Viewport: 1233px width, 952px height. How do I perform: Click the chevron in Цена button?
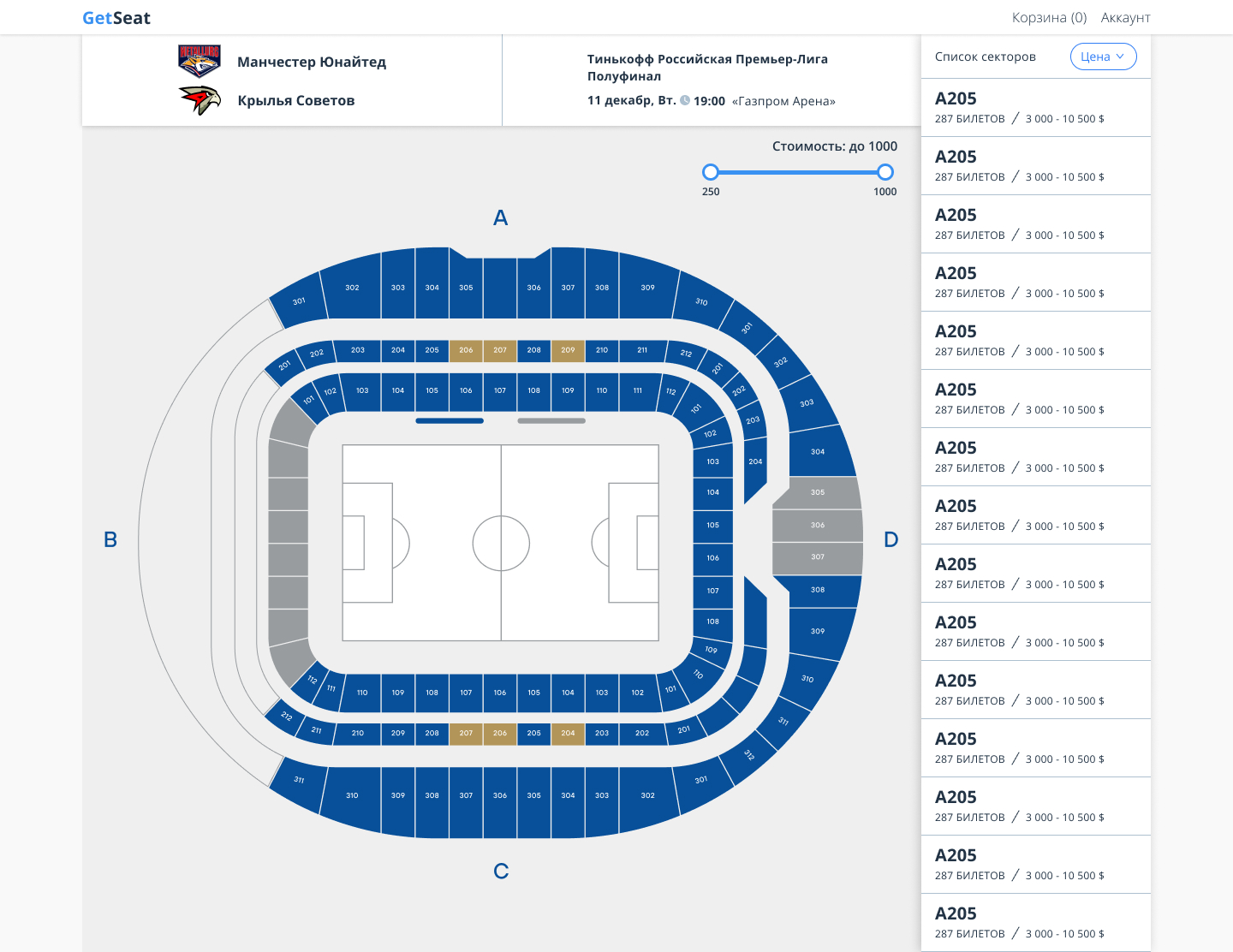tap(1119, 57)
